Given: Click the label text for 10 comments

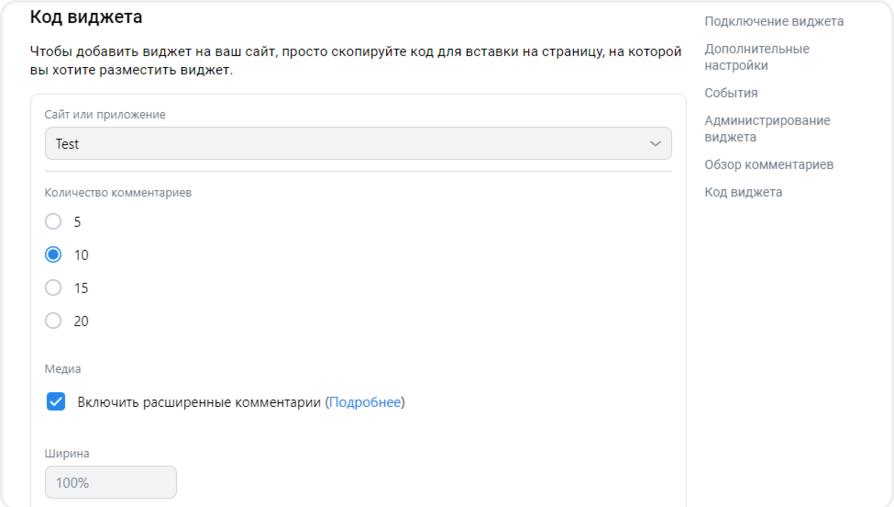Looking at the screenshot, I should tap(81, 255).
